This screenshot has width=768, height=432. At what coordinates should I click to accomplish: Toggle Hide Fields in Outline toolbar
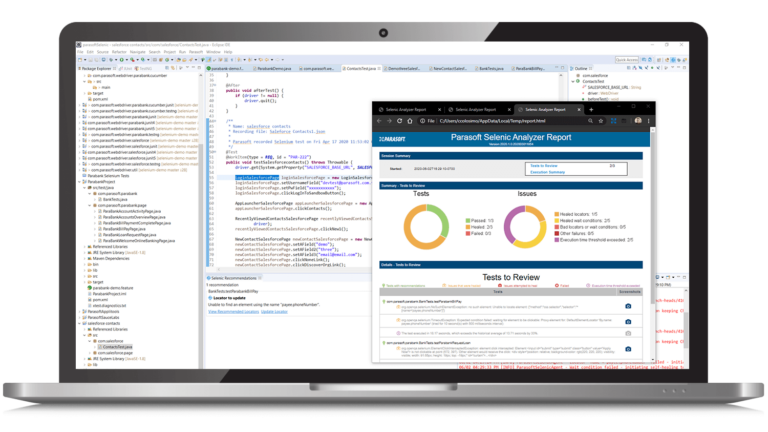(x=640, y=68)
